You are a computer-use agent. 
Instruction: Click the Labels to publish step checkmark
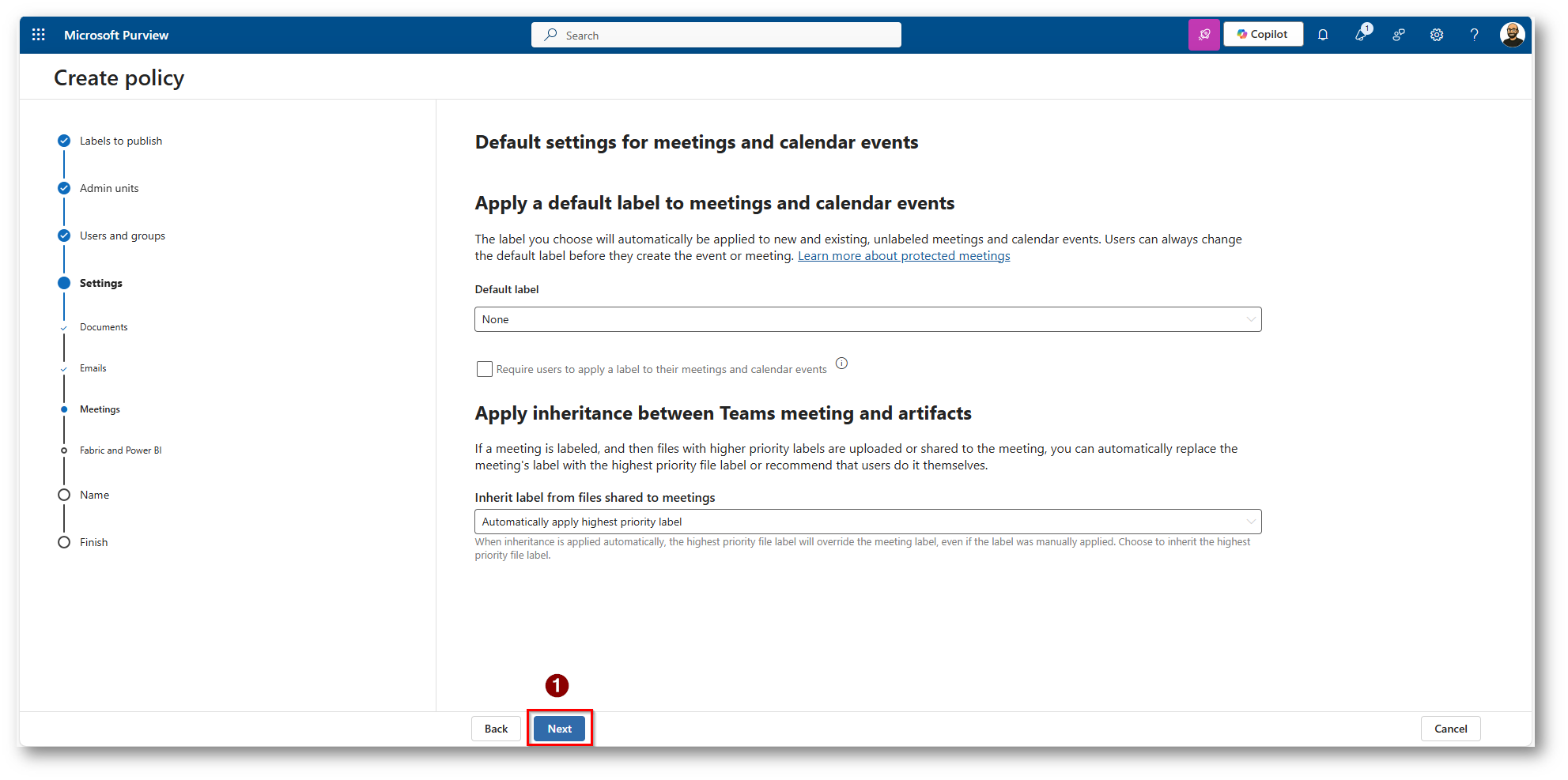(x=64, y=141)
